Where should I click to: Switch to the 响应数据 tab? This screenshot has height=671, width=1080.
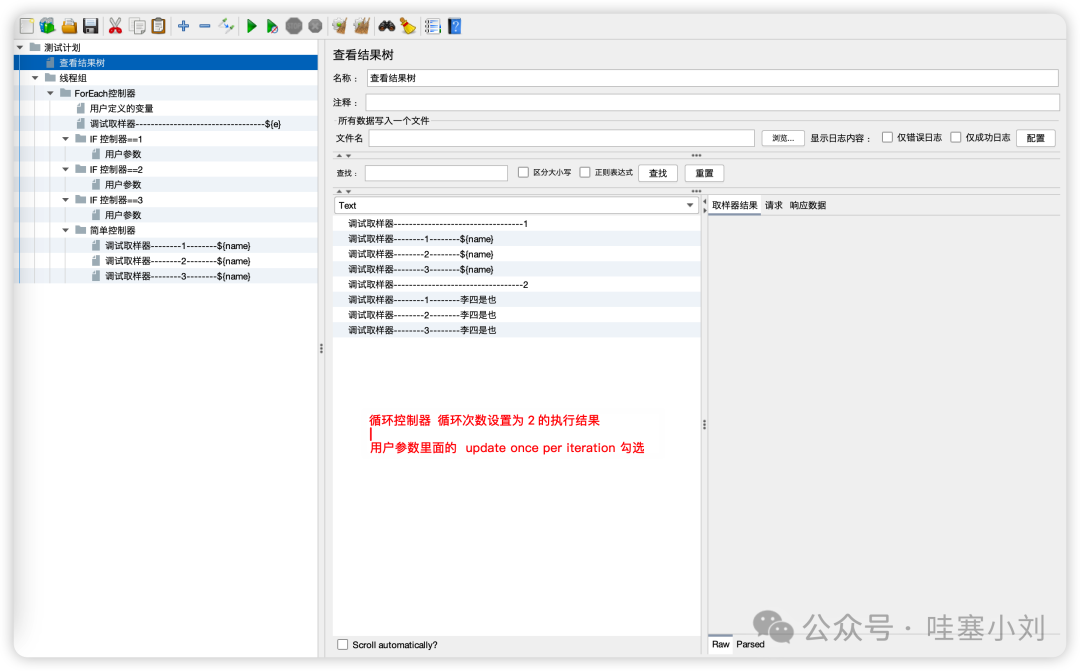(807, 205)
